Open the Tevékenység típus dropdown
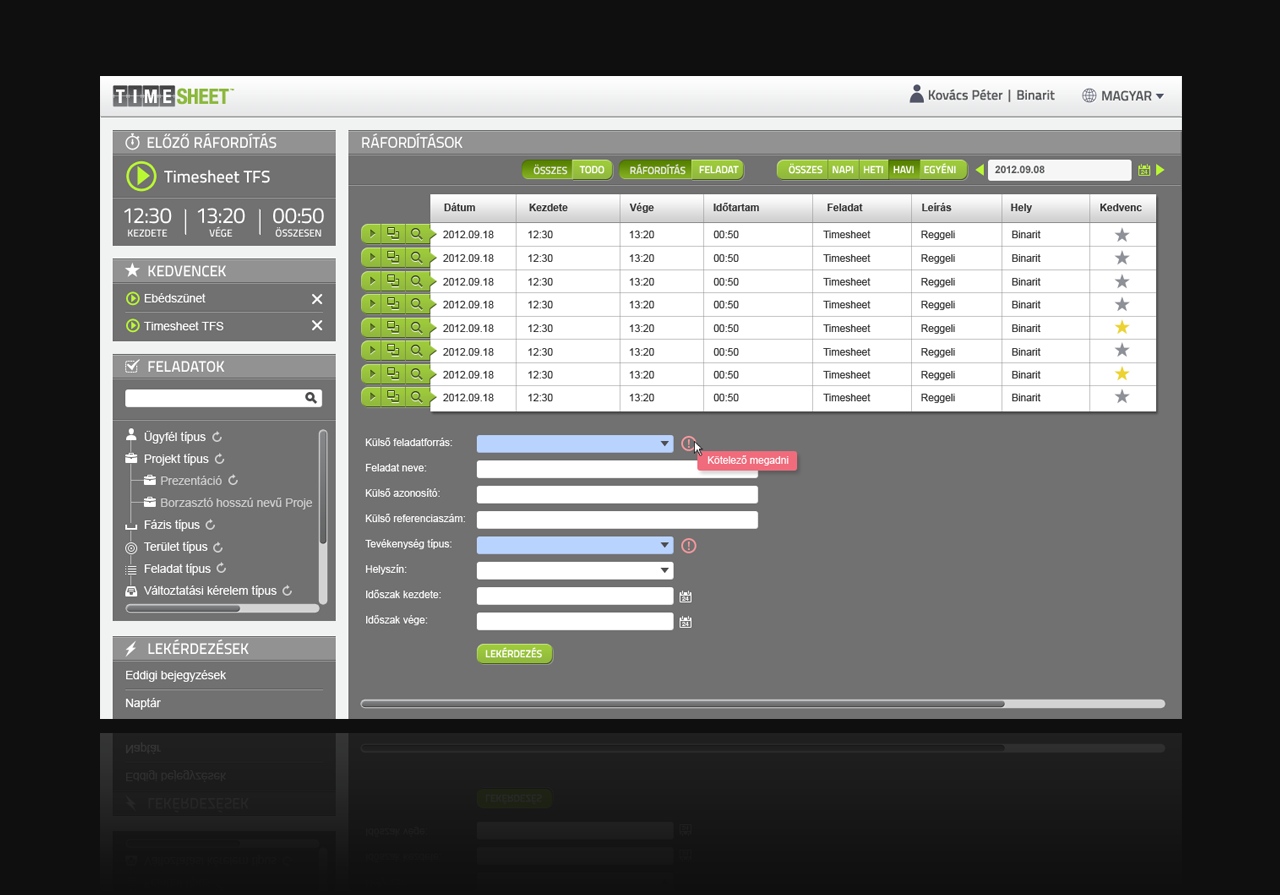1280x895 pixels. [x=575, y=545]
